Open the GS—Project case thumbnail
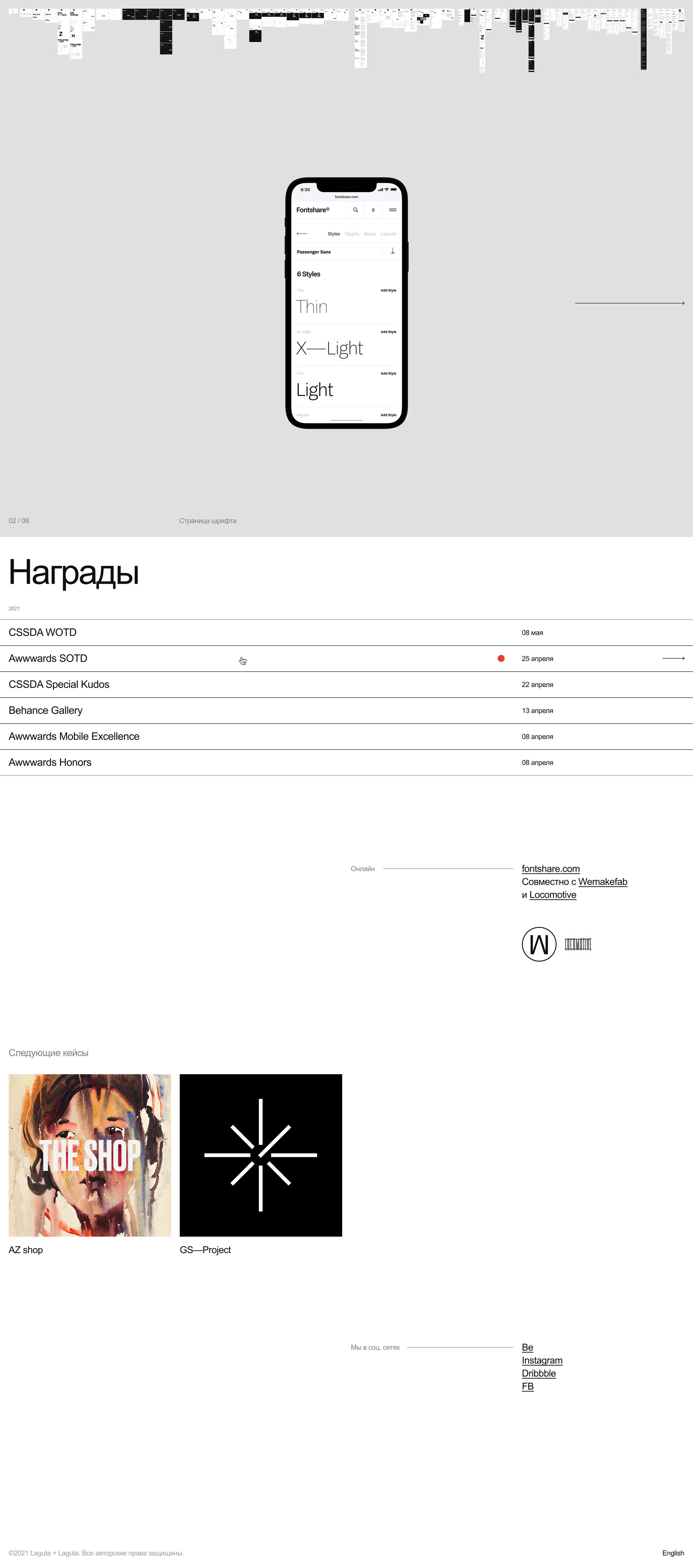Viewport: 693px width, 1568px height. click(260, 1155)
